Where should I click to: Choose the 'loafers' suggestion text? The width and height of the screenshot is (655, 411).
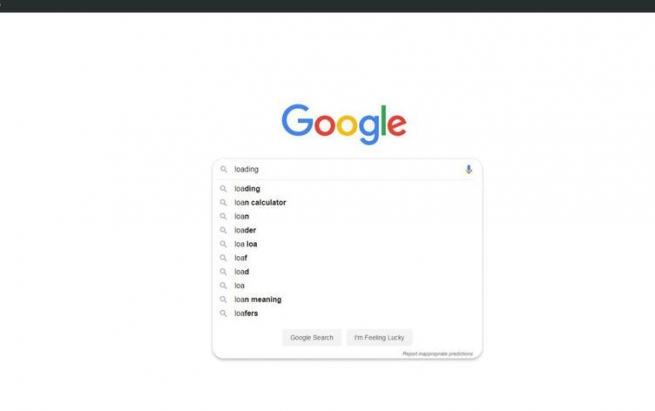(246, 313)
